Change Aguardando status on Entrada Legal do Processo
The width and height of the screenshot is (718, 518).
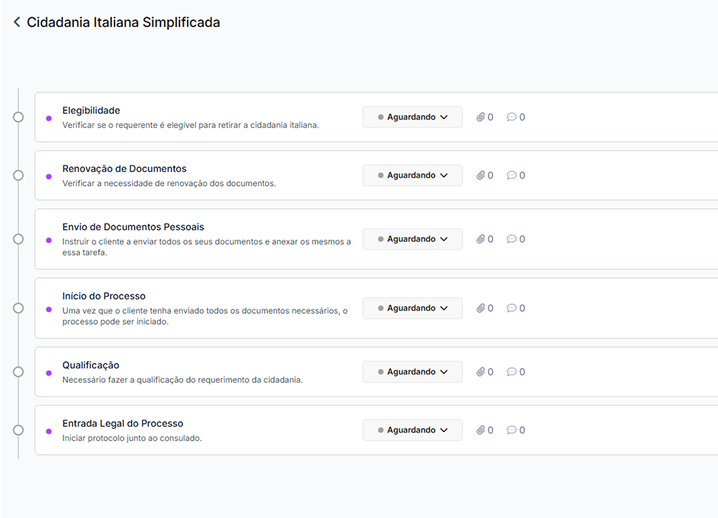pos(412,430)
